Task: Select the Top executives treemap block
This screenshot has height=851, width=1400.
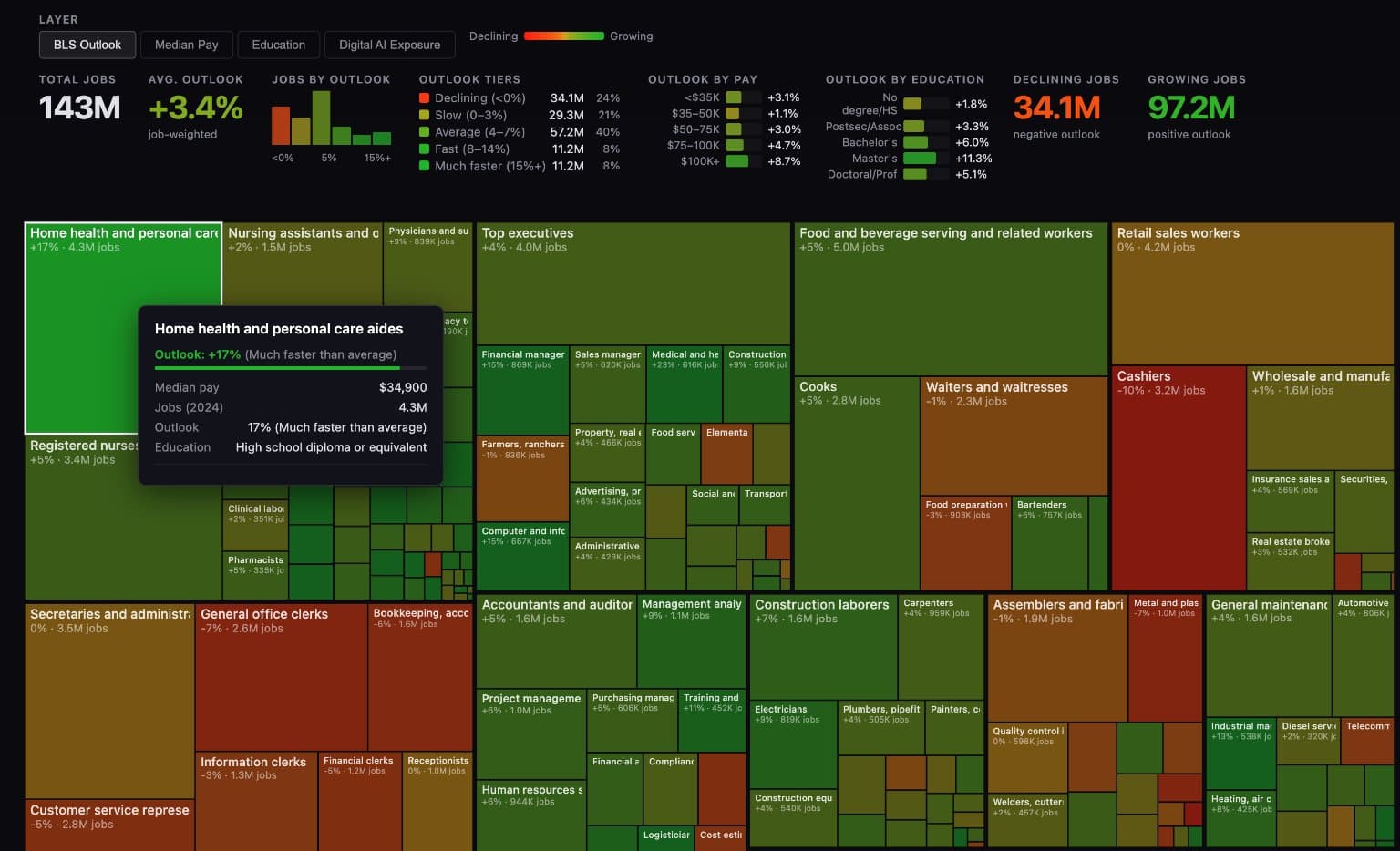Action: [x=633, y=282]
